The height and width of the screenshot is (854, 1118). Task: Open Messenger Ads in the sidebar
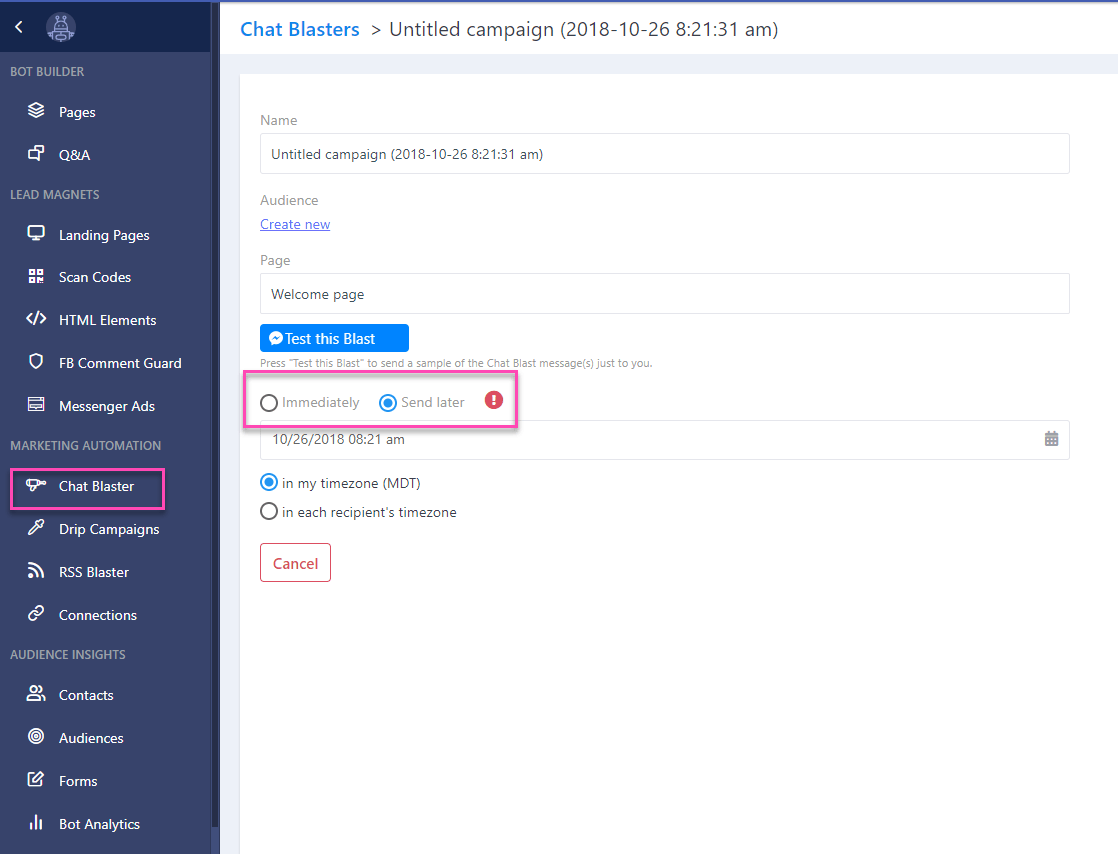tap(106, 406)
